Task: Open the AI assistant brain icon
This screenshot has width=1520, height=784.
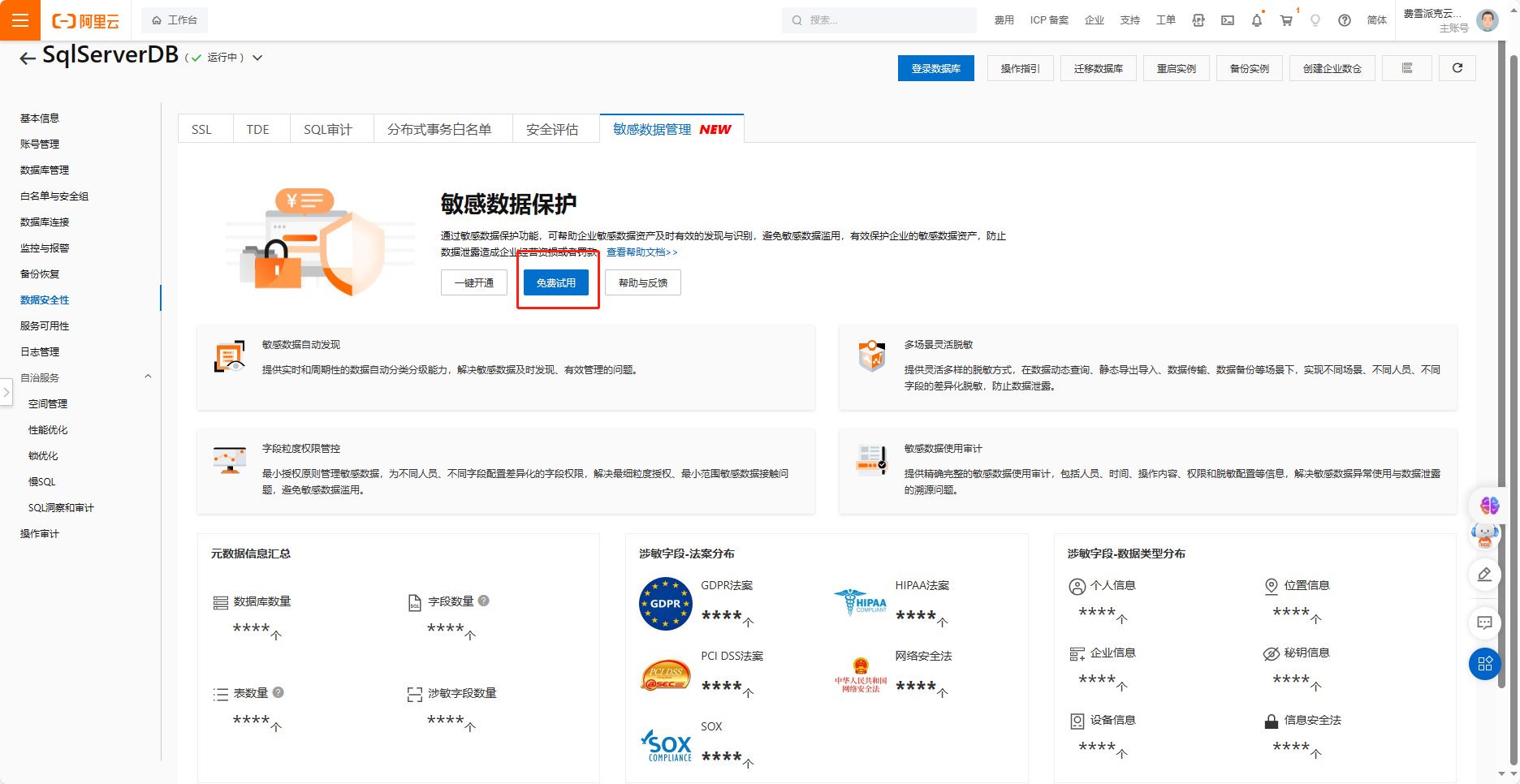Action: (x=1489, y=506)
